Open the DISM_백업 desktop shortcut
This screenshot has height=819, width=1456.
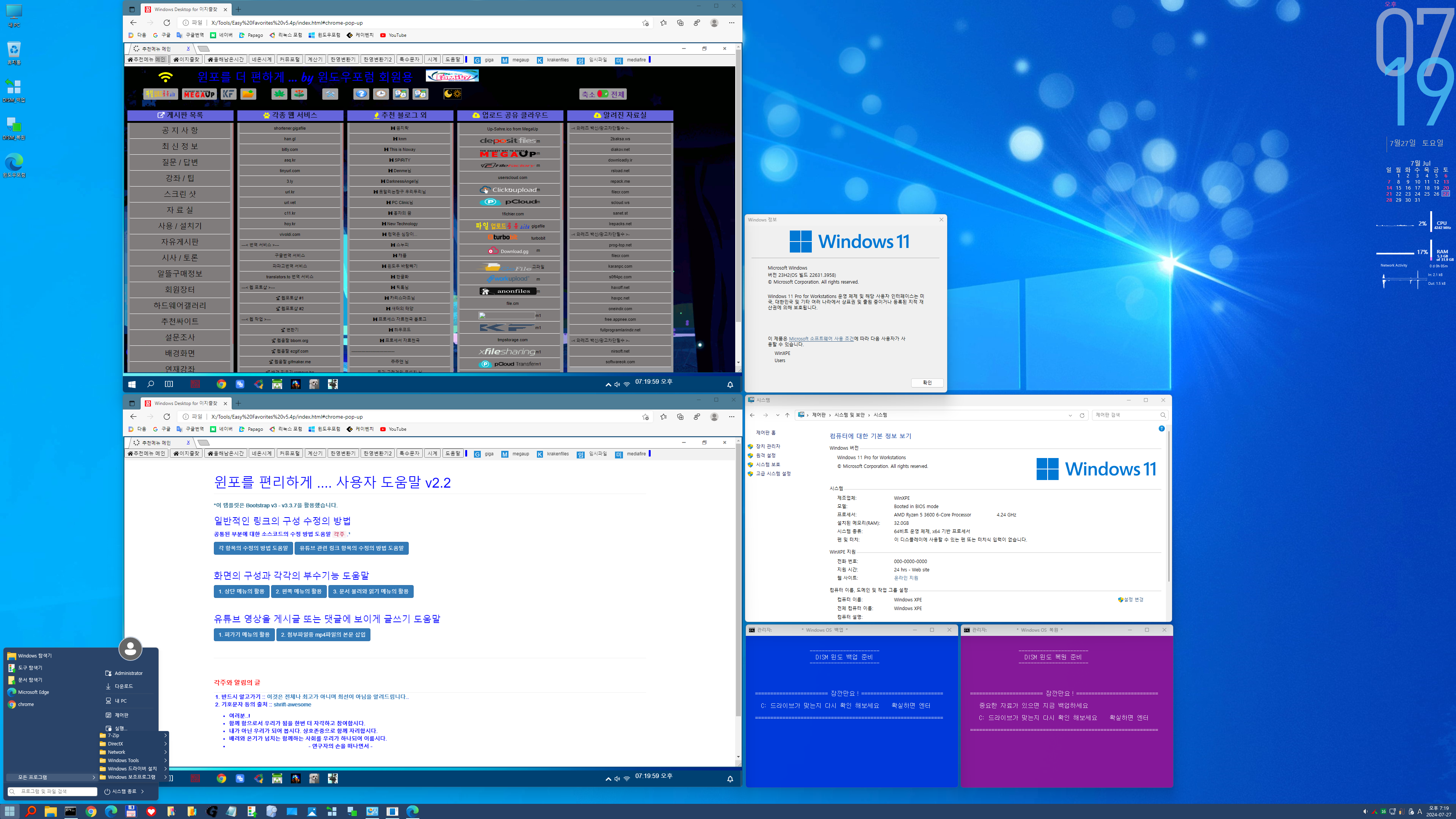click(x=14, y=91)
